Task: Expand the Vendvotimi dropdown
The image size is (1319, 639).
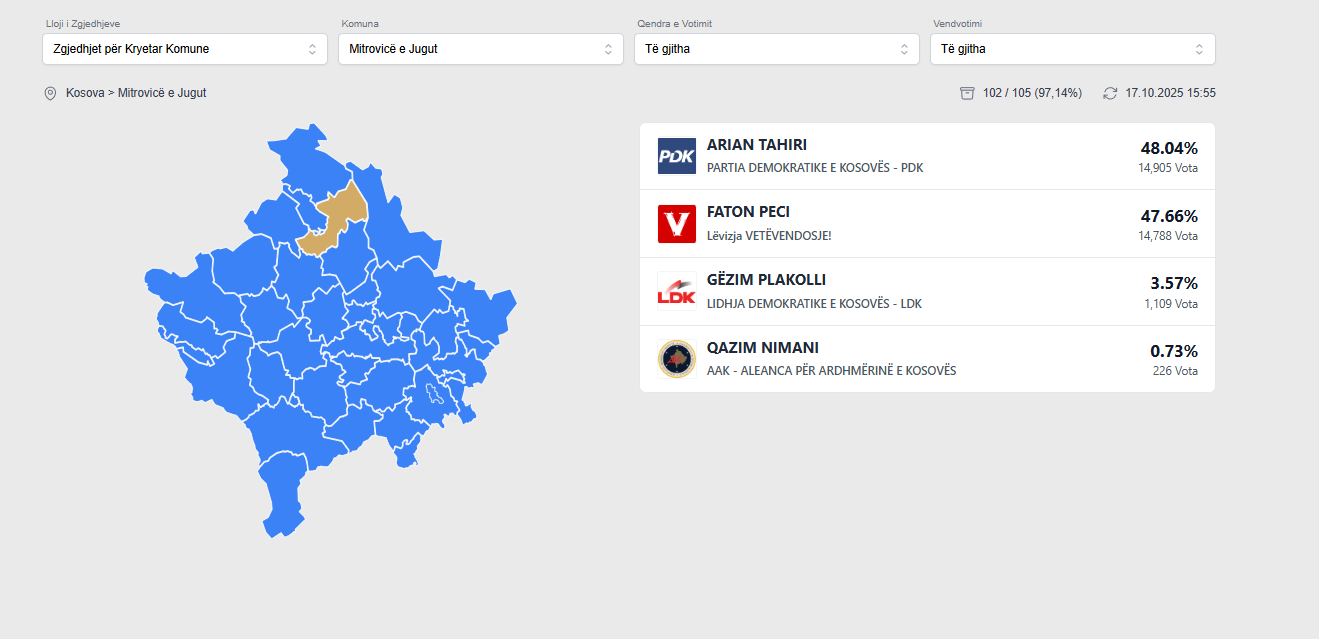Action: (x=1073, y=49)
